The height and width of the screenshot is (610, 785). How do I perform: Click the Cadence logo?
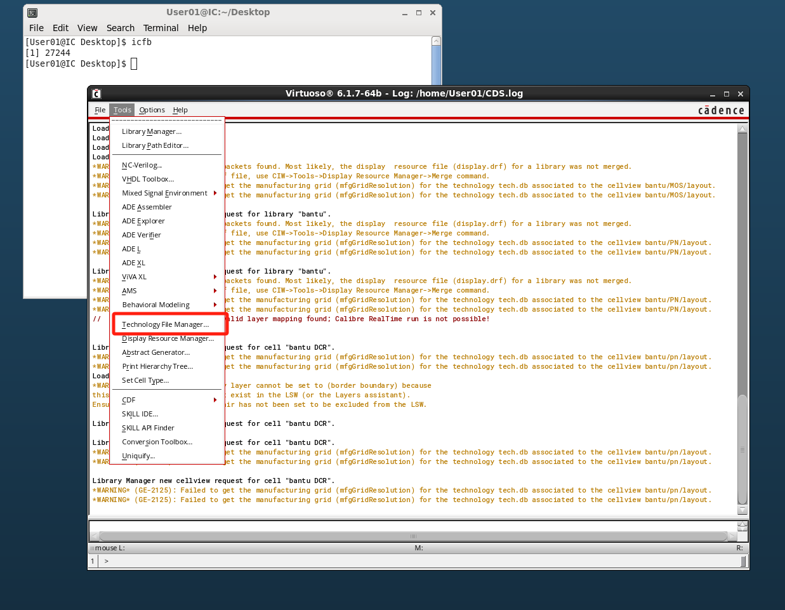click(x=720, y=110)
